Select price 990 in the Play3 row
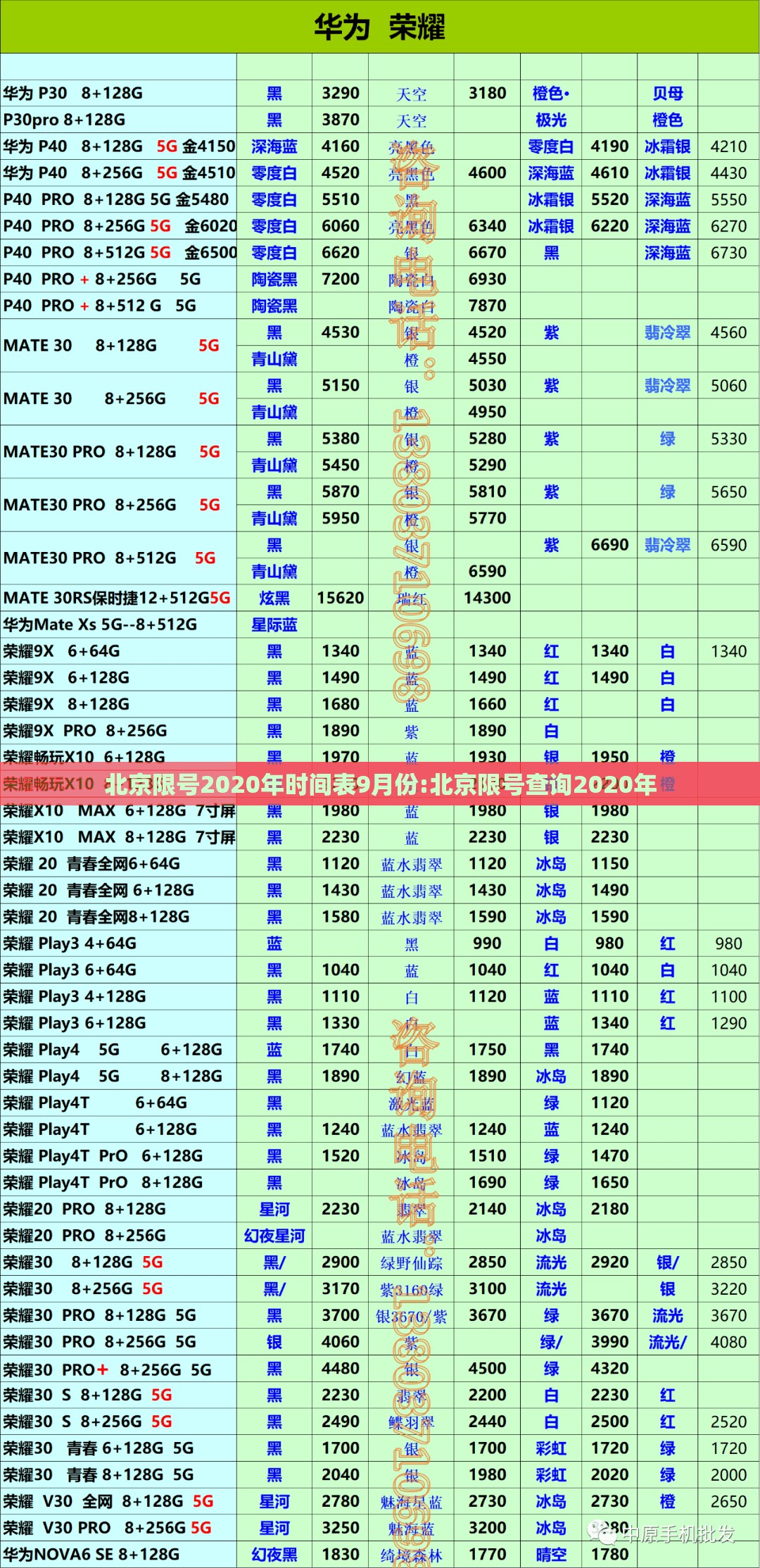Image resolution: width=760 pixels, height=1568 pixels. 488,943
